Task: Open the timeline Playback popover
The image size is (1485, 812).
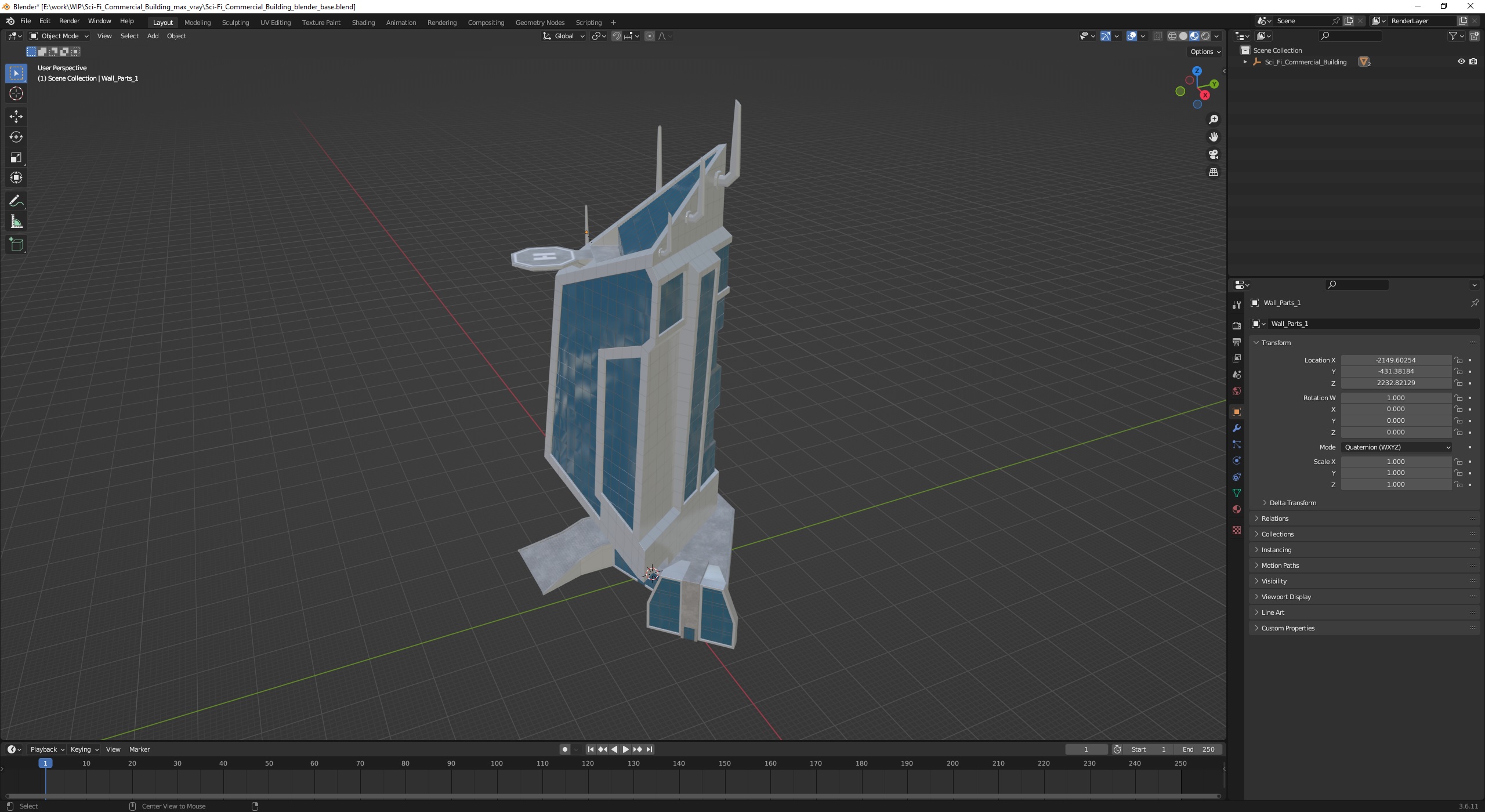Action: coord(47,749)
